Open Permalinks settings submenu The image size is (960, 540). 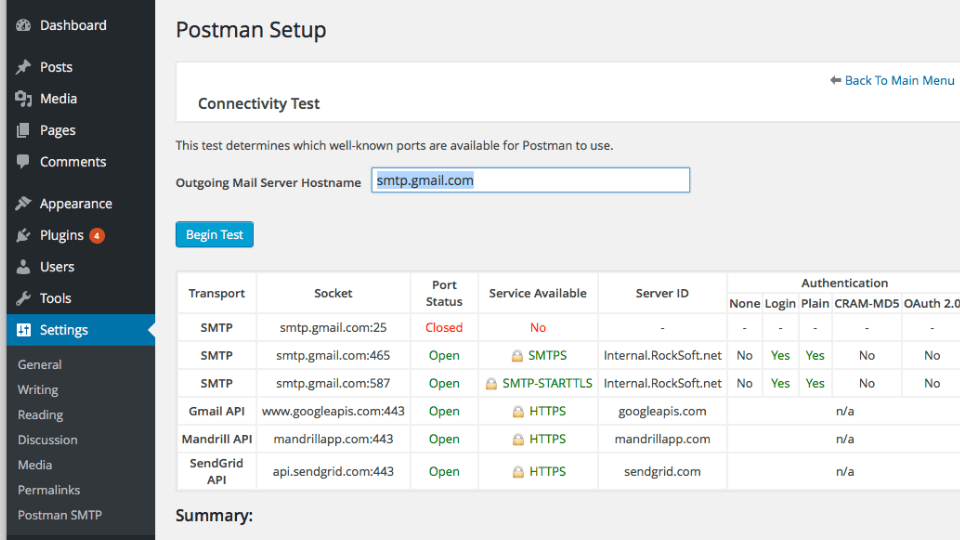point(49,490)
